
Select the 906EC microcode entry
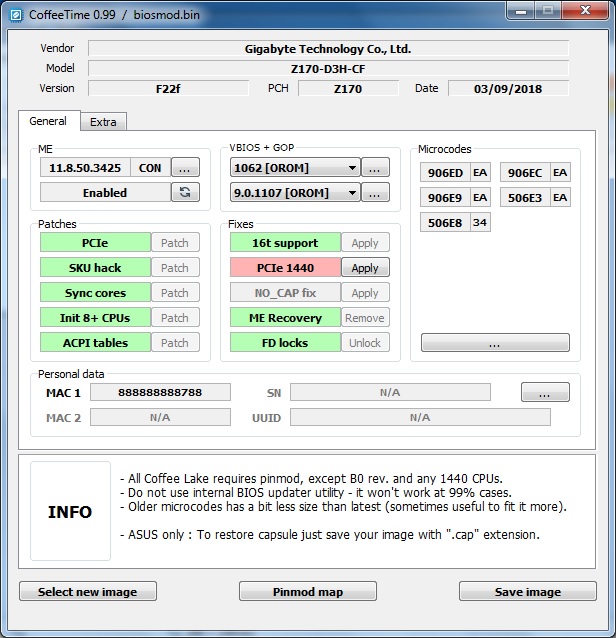[x=535, y=173]
